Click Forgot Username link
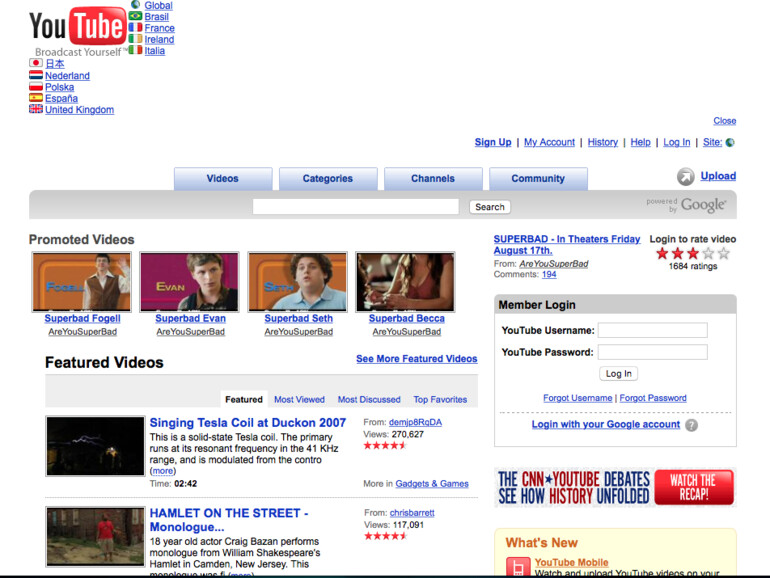 [578, 398]
